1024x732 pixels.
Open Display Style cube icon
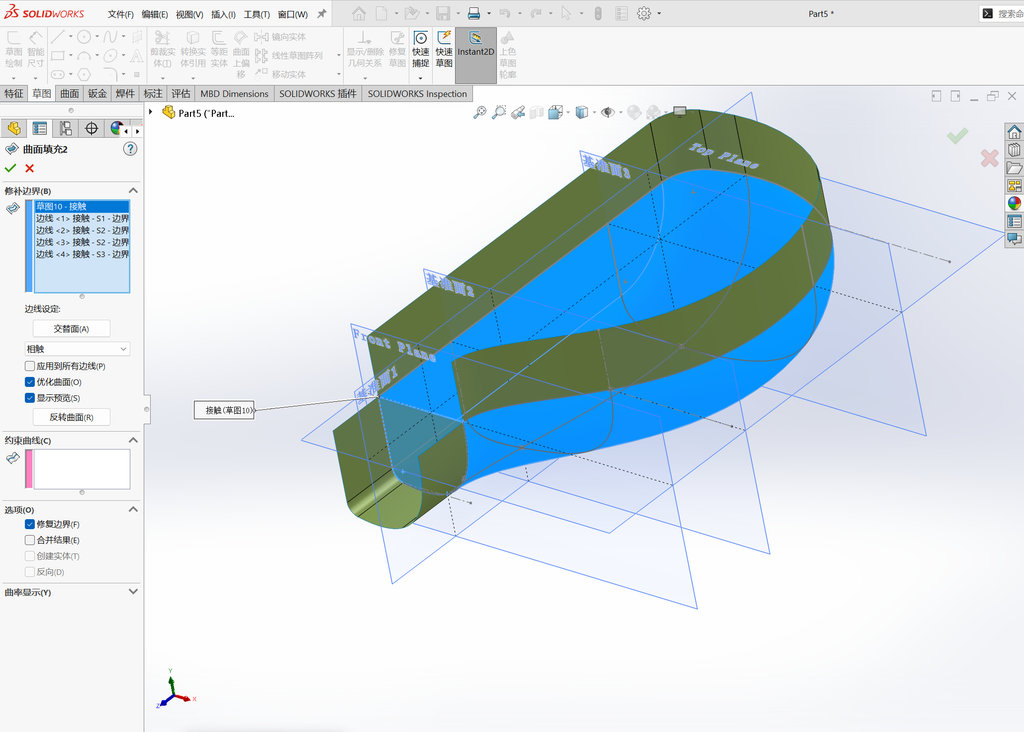point(581,112)
